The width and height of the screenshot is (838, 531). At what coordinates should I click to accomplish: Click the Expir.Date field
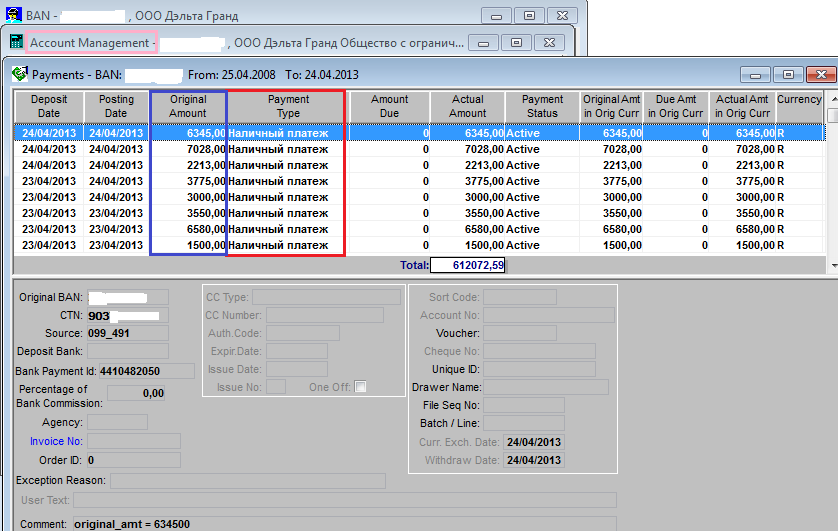tap(297, 351)
